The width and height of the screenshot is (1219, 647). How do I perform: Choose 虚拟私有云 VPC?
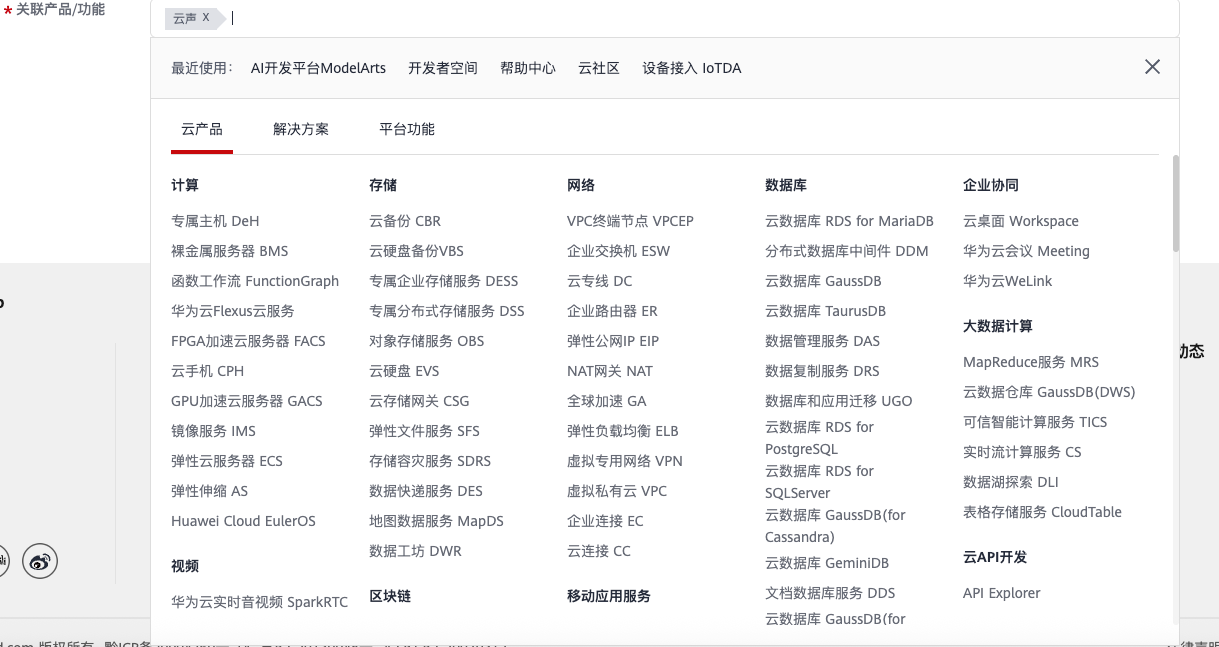pyautogui.click(x=617, y=491)
